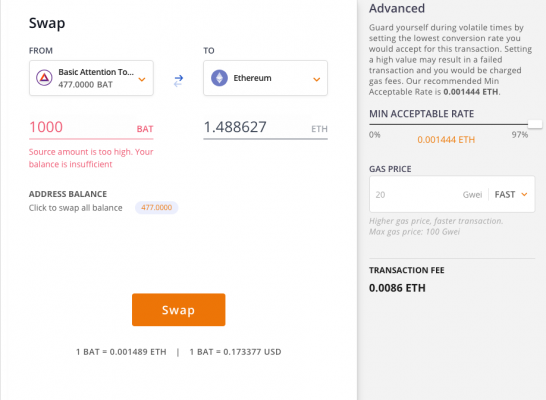This screenshot has width=546, height=400.
Task: Click the swap direction arrows icon
Action: coord(178,80)
